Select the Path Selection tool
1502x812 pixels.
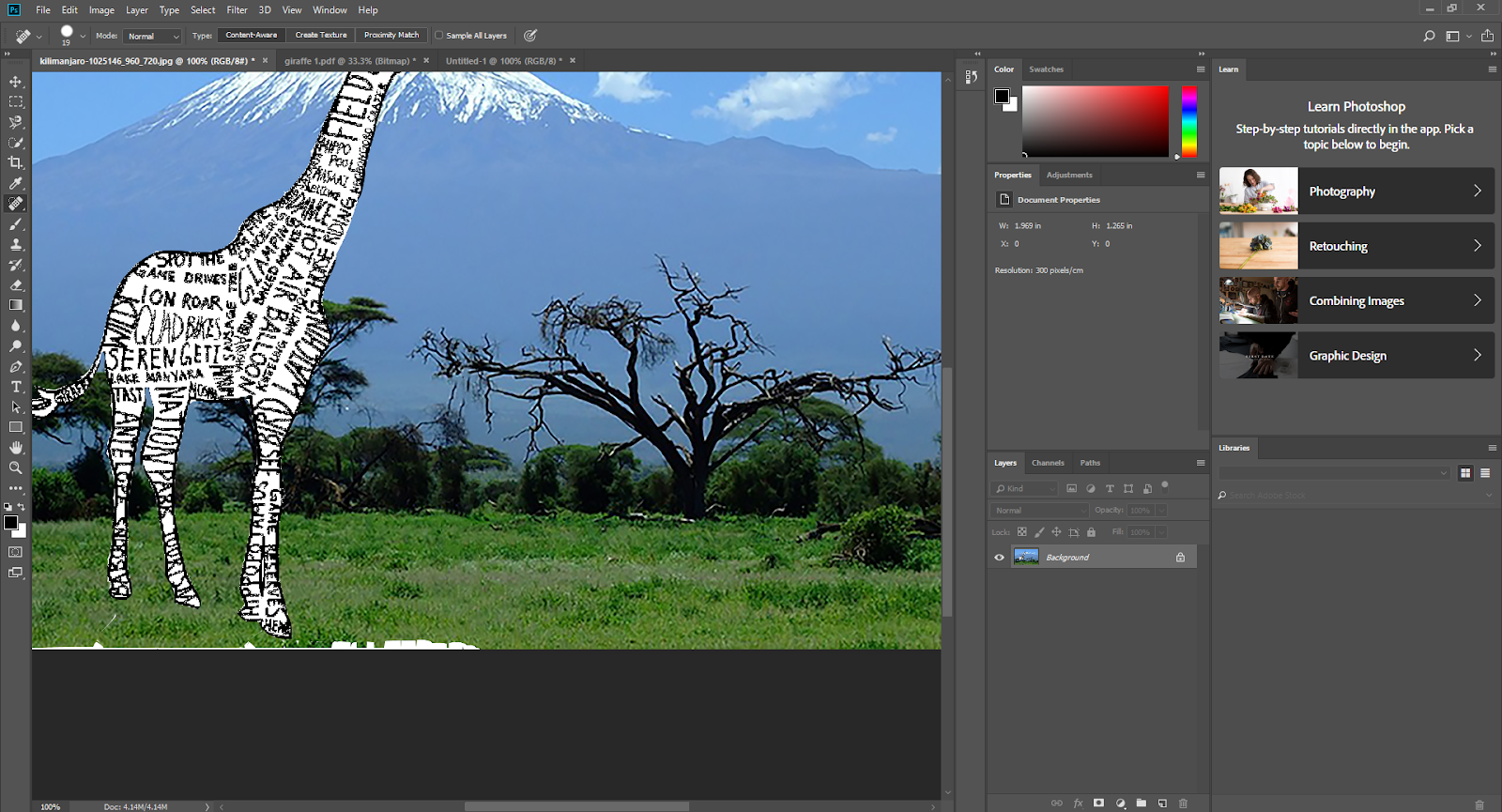[16, 407]
